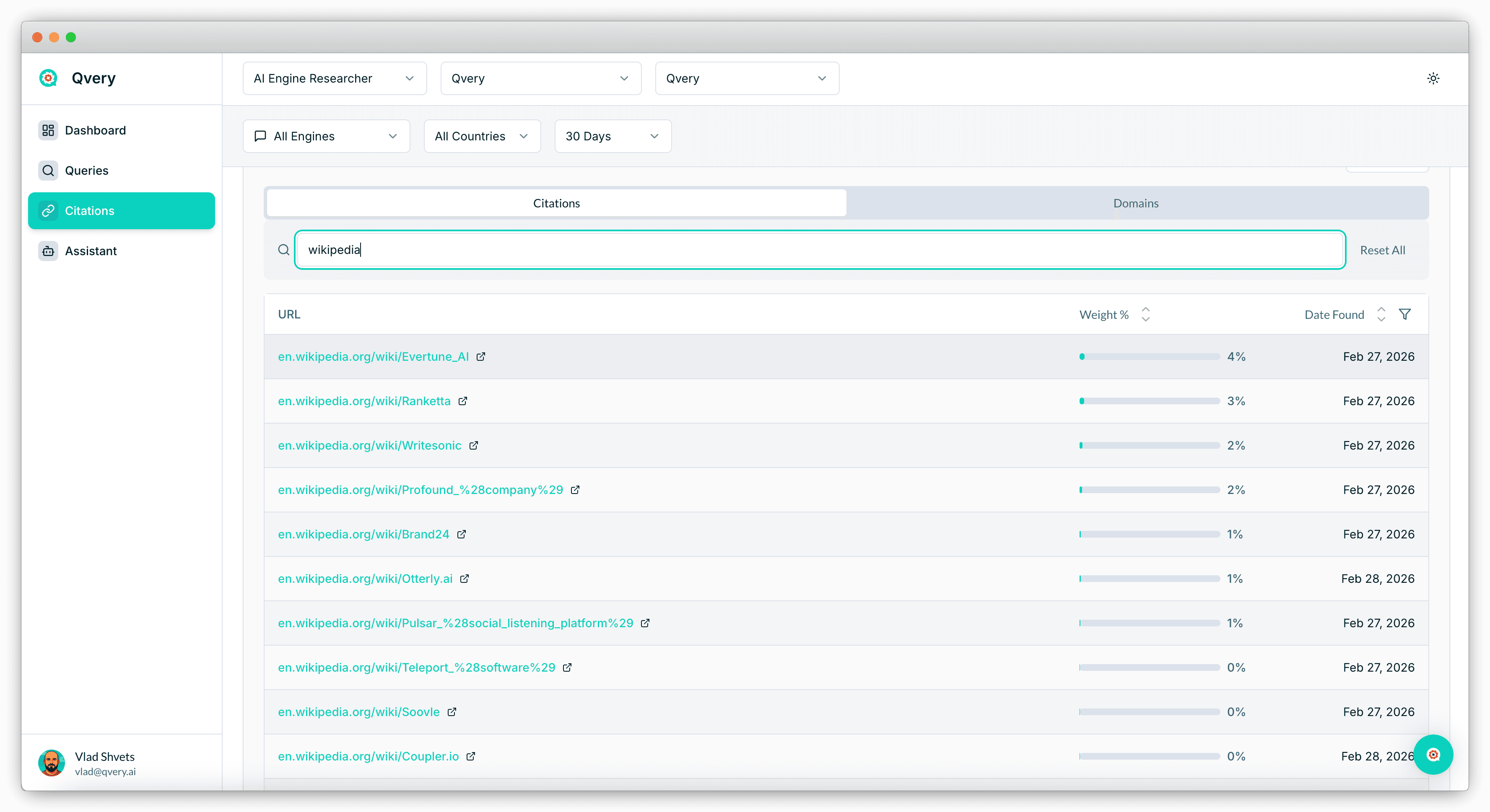The image size is (1490, 812).
Task: Sort the table by Weight % arrows
Action: click(1145, 314)
